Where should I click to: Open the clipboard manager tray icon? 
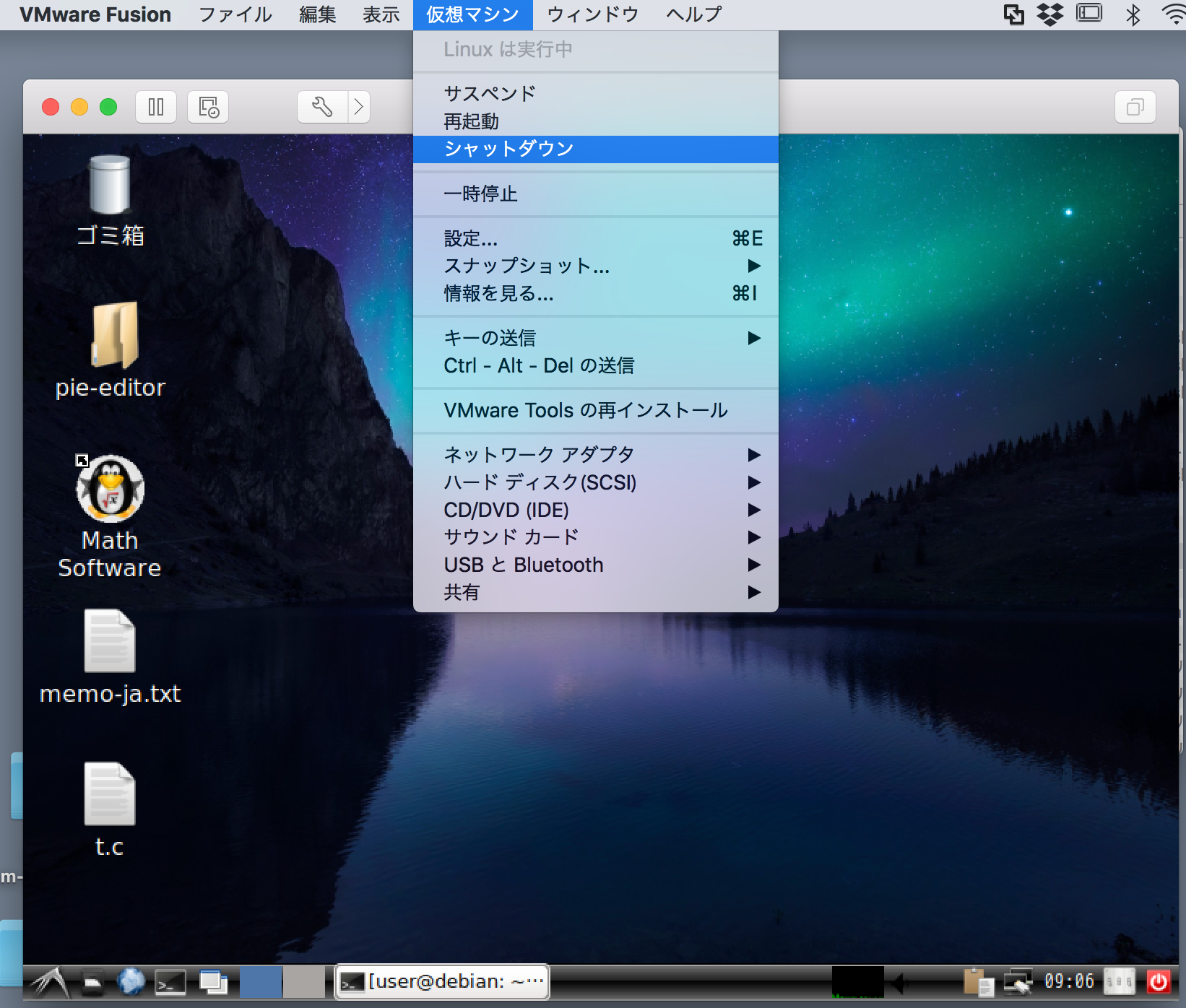pyautogui.click(x=979, y=982)
